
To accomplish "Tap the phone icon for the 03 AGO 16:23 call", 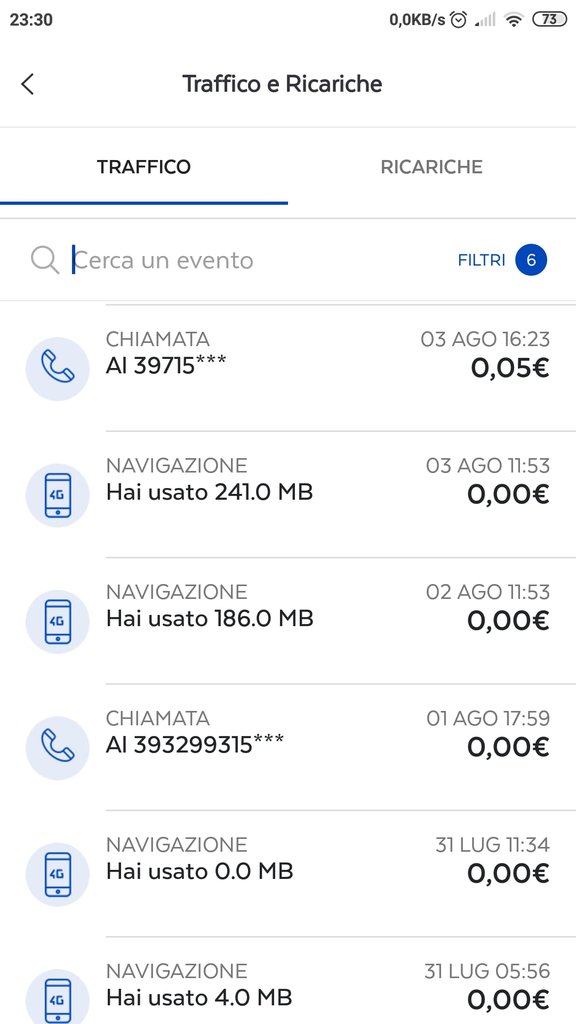I will [57, 368].
